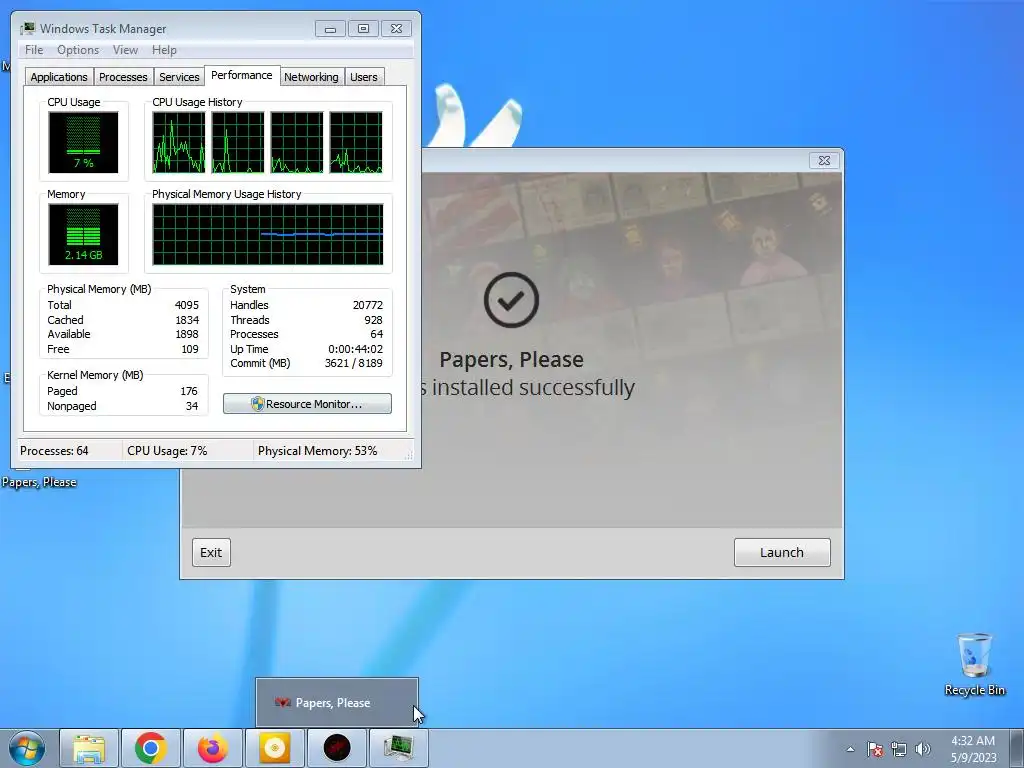Click the Available memory value 1898

[x=187, y=334]
